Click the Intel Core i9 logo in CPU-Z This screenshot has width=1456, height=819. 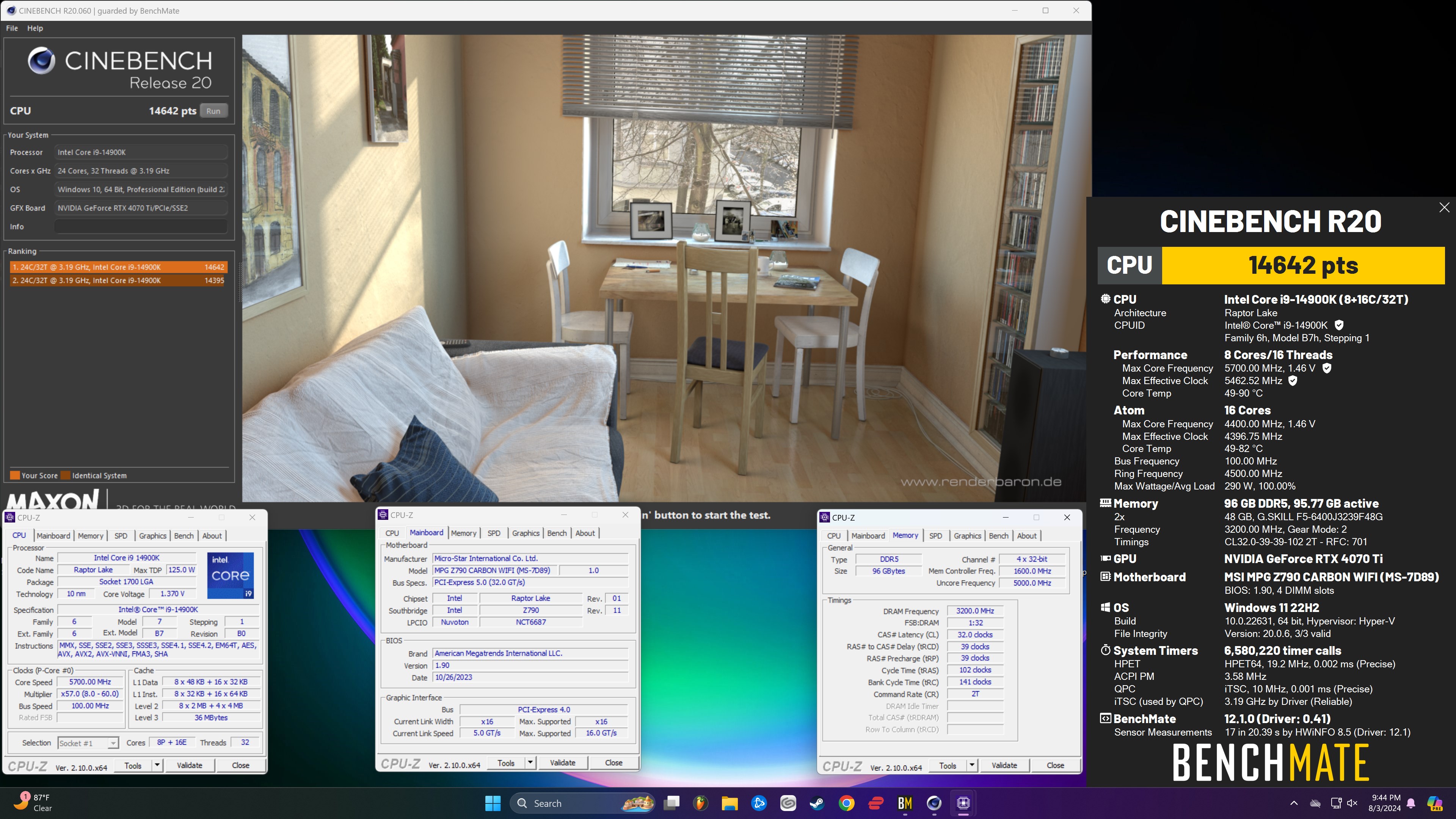(231, 576)
